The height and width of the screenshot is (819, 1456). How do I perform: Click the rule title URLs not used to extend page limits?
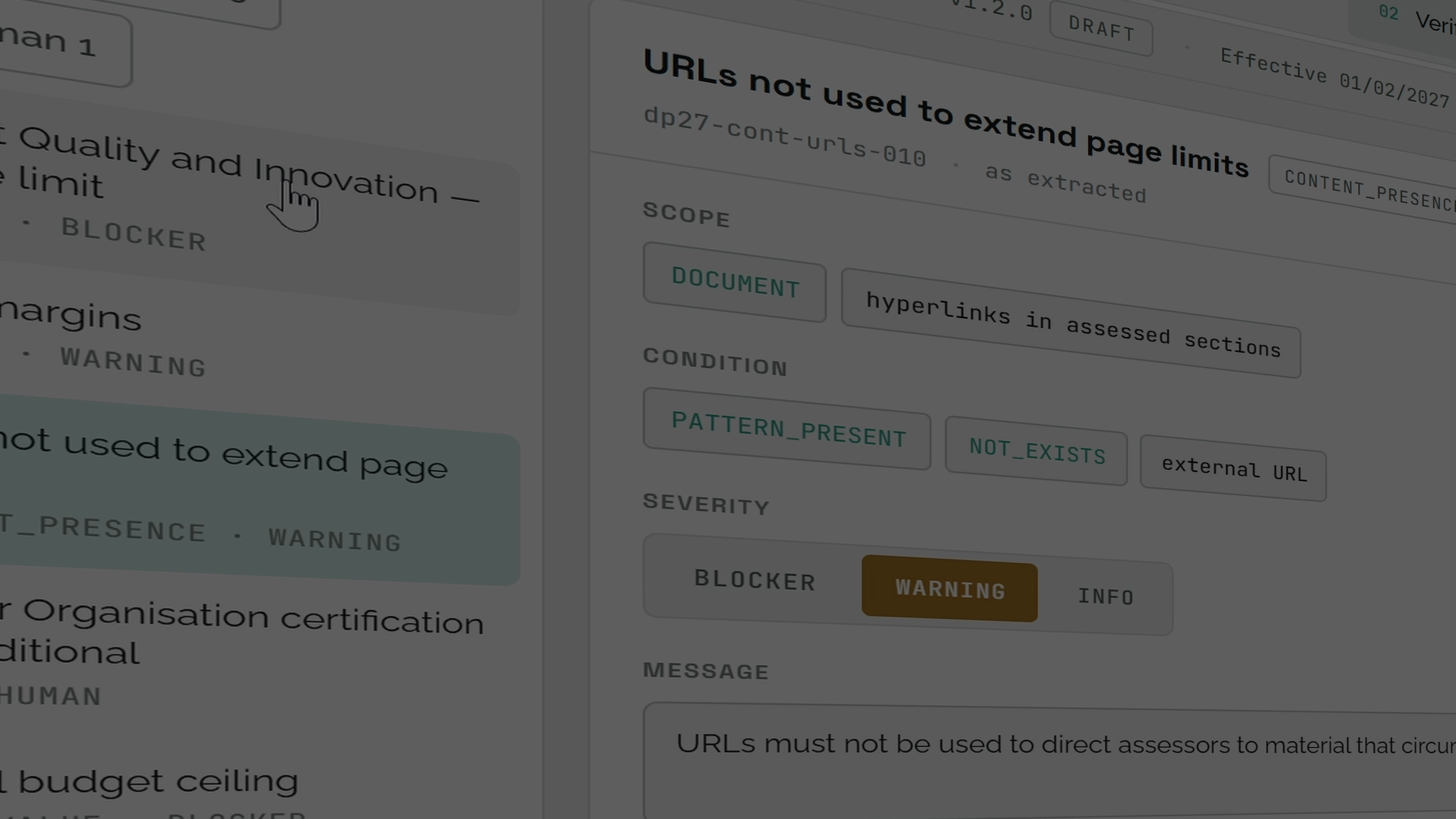coord(946,112)
